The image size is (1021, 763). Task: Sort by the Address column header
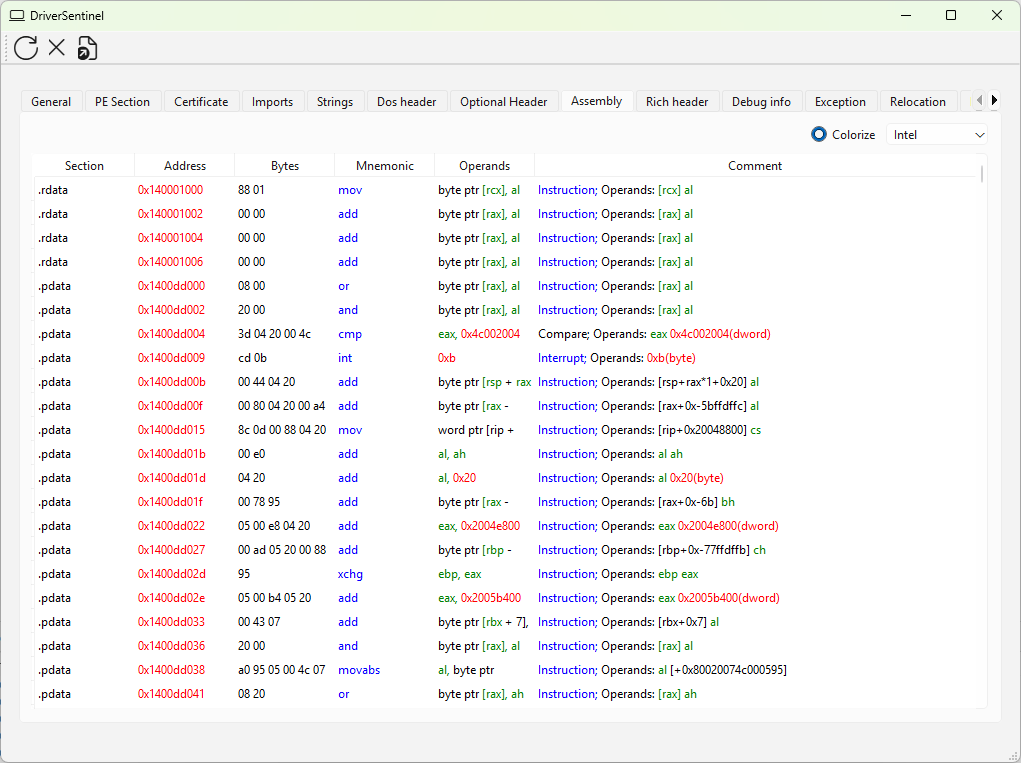coord(185,166)
